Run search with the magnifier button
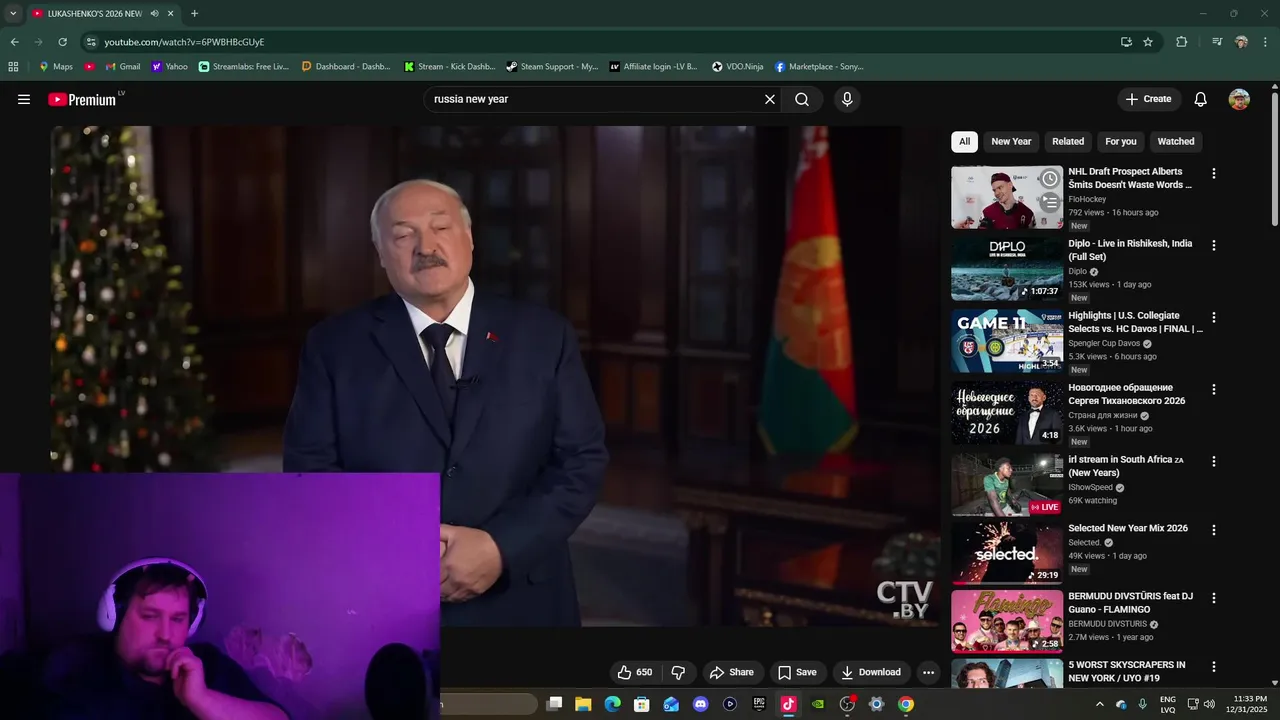This screenshot has width=1280, height=720. click(x=802, y=99)
